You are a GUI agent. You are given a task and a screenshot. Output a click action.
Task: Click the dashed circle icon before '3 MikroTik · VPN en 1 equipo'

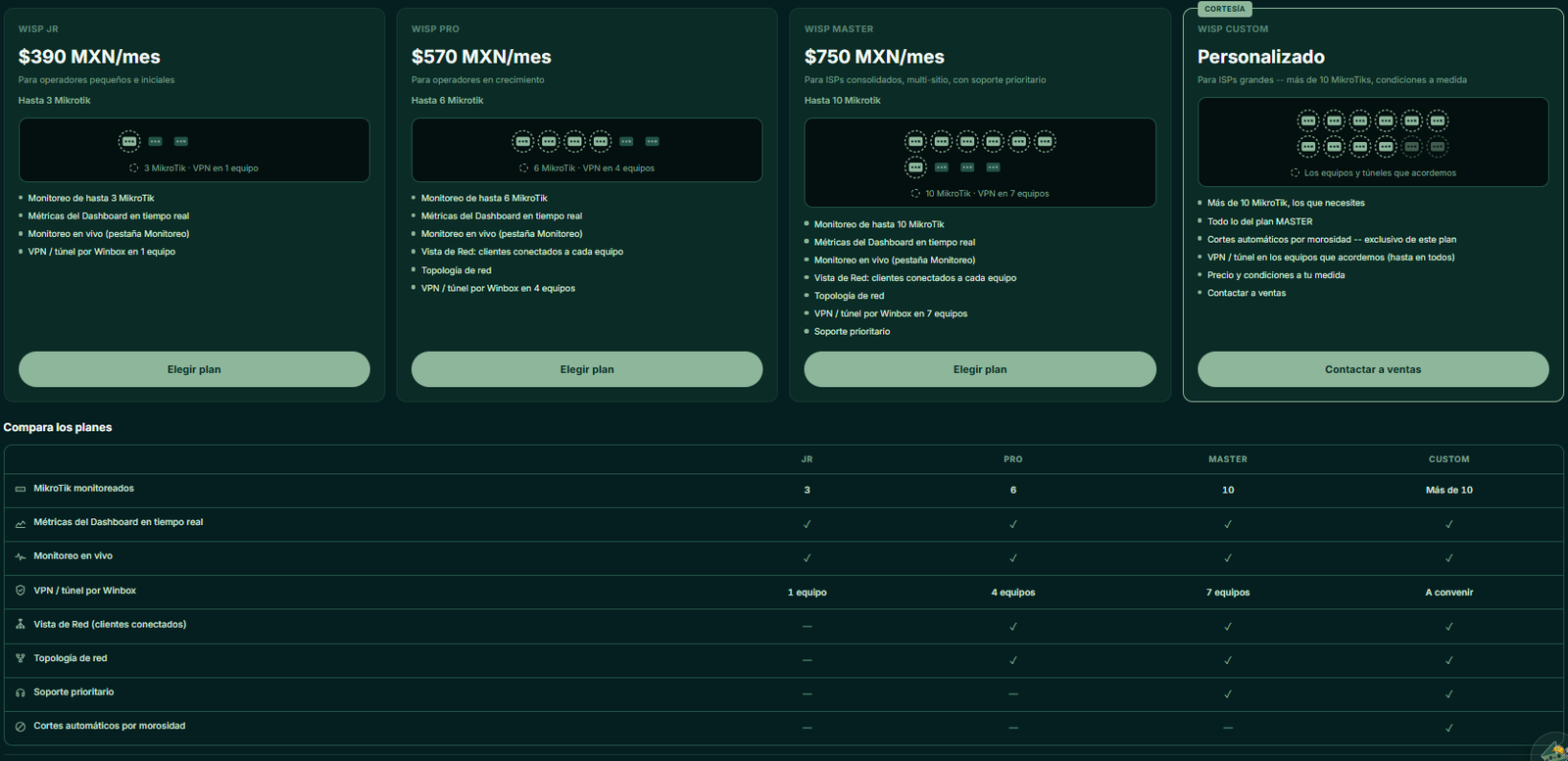(134, 168)
